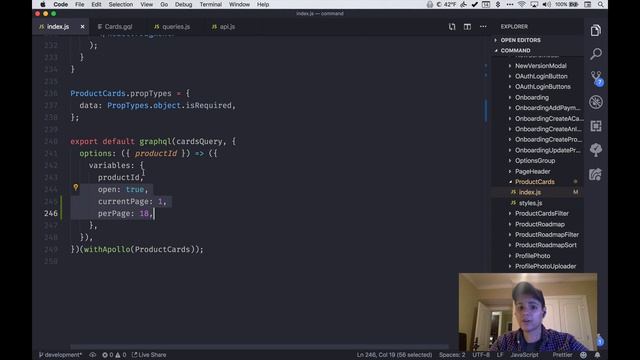The width and height of the screenshot is (640, 360).
Task: Open the Window menu
Action: tap(239, 4)
